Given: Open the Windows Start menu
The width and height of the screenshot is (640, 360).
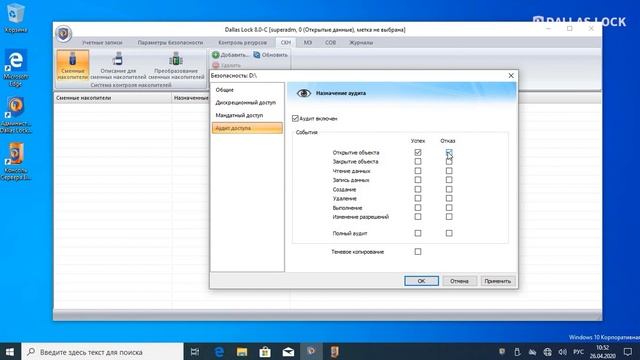Looking at the screenshot, I should click(10, 352).
